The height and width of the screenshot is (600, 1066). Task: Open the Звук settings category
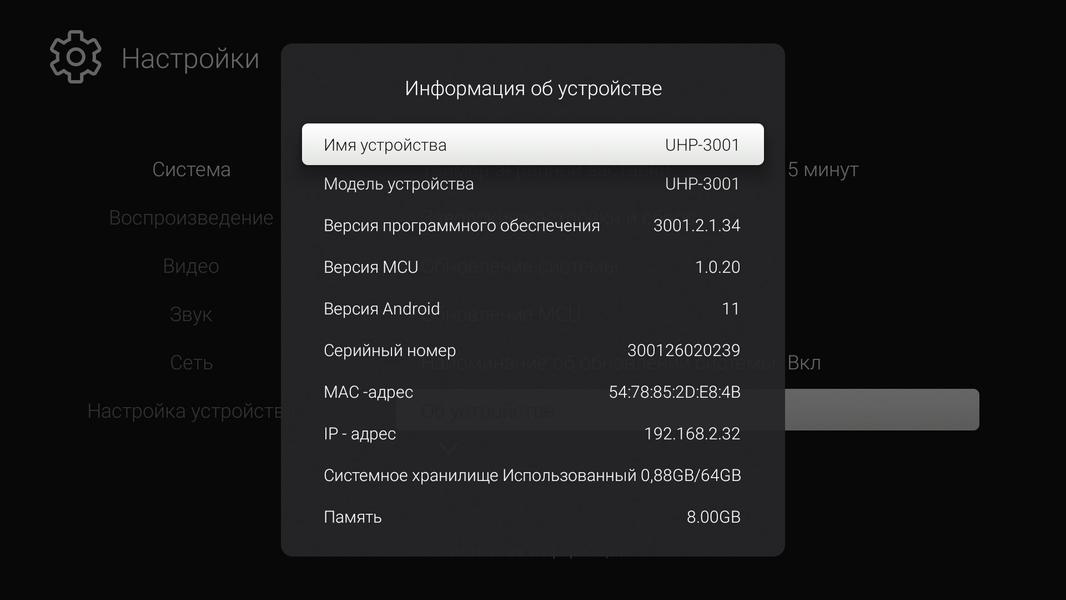[191, 315]
